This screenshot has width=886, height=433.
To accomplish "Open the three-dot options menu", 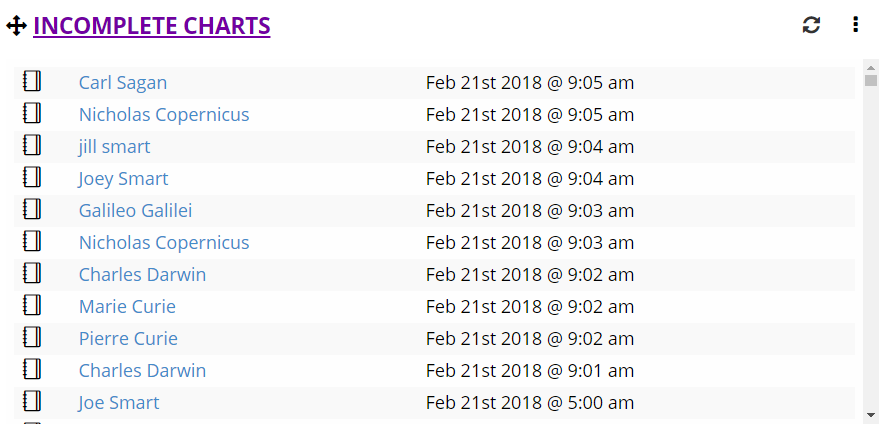I will pos(855,24).
